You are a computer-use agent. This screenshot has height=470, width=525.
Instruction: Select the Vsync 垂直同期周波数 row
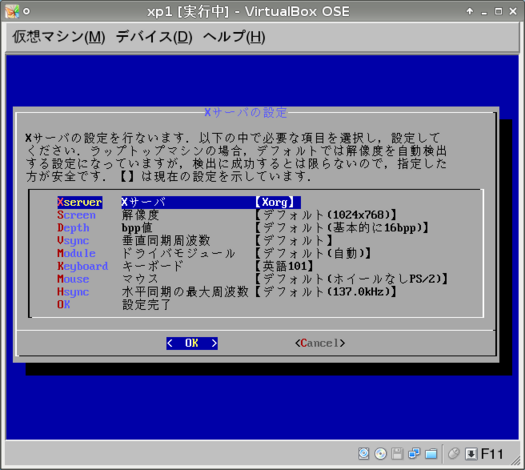click(195, 240)
